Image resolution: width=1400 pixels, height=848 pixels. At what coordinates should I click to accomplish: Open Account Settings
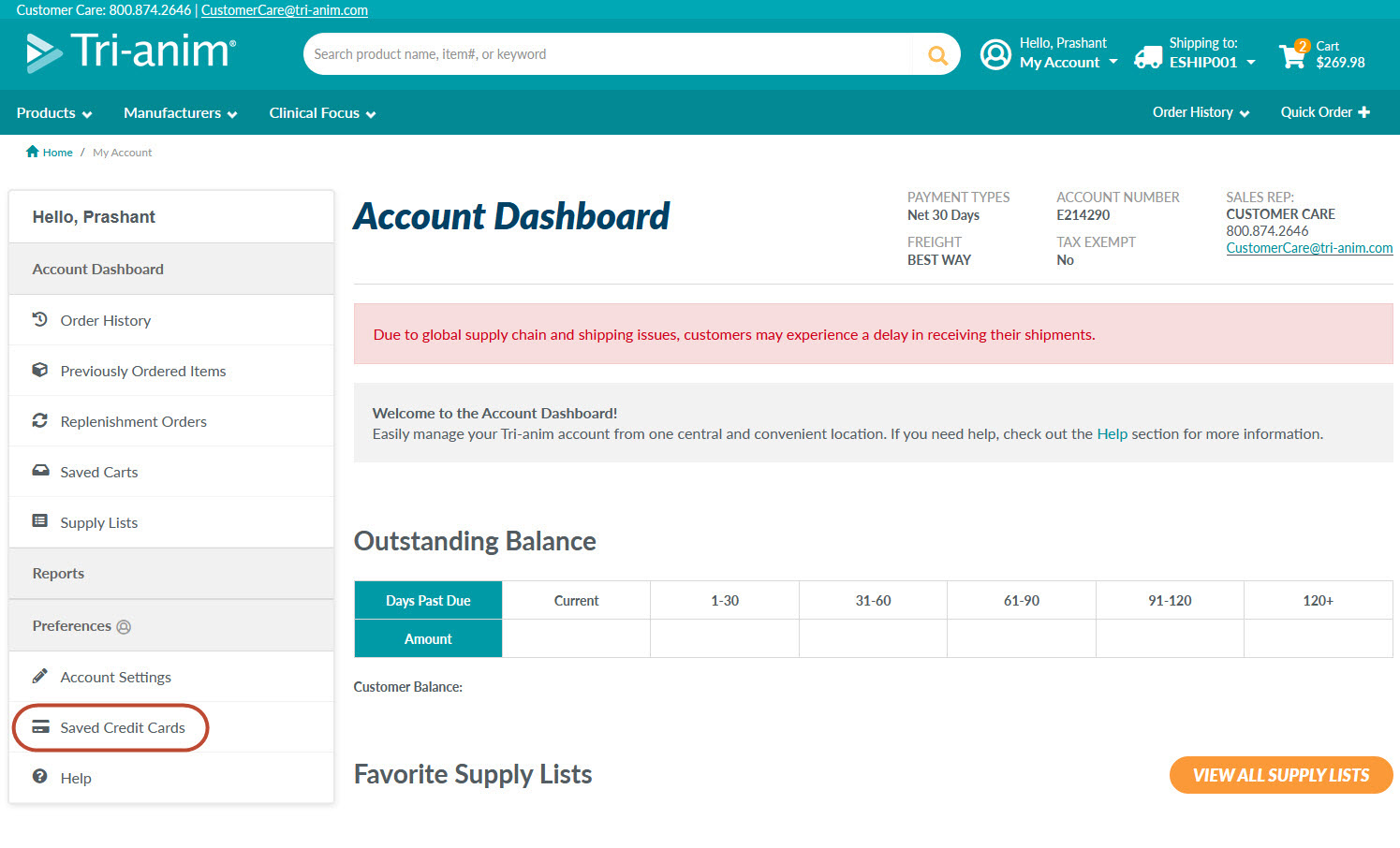pos(171,677)
